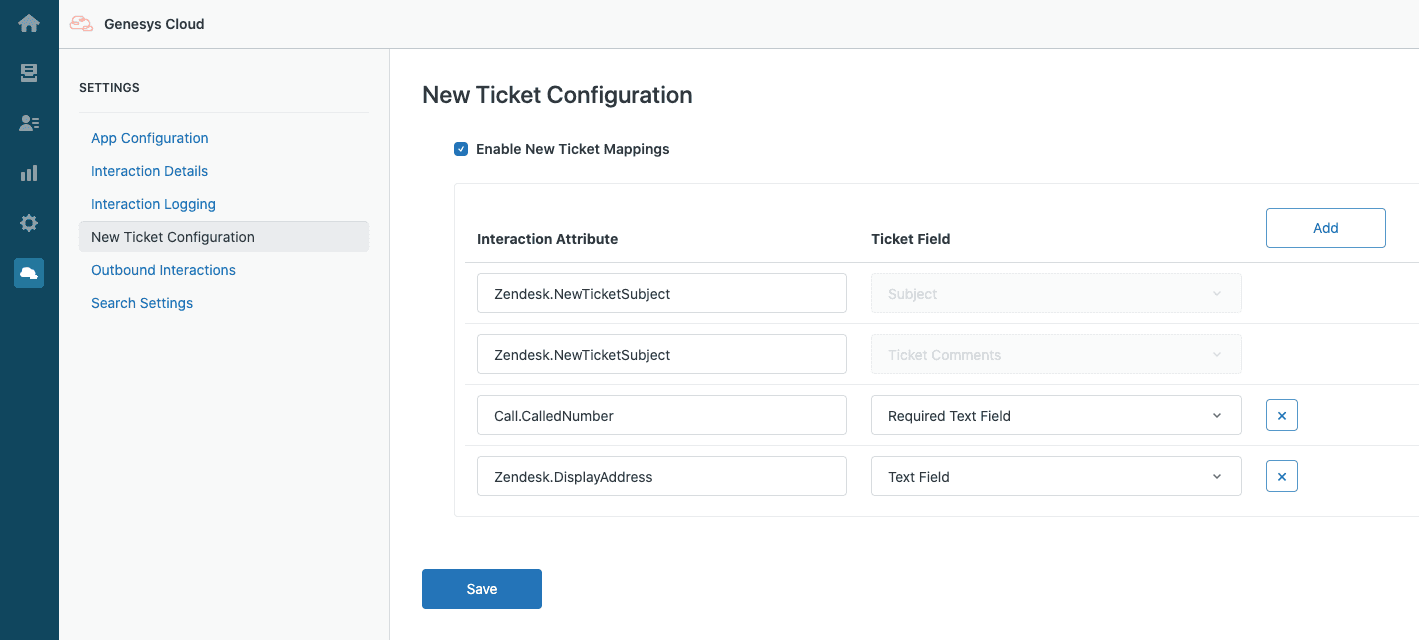Open the Analytics bar chart icon
The width and height of the screenshot is (1419, 640).
(x=28, y=172)
